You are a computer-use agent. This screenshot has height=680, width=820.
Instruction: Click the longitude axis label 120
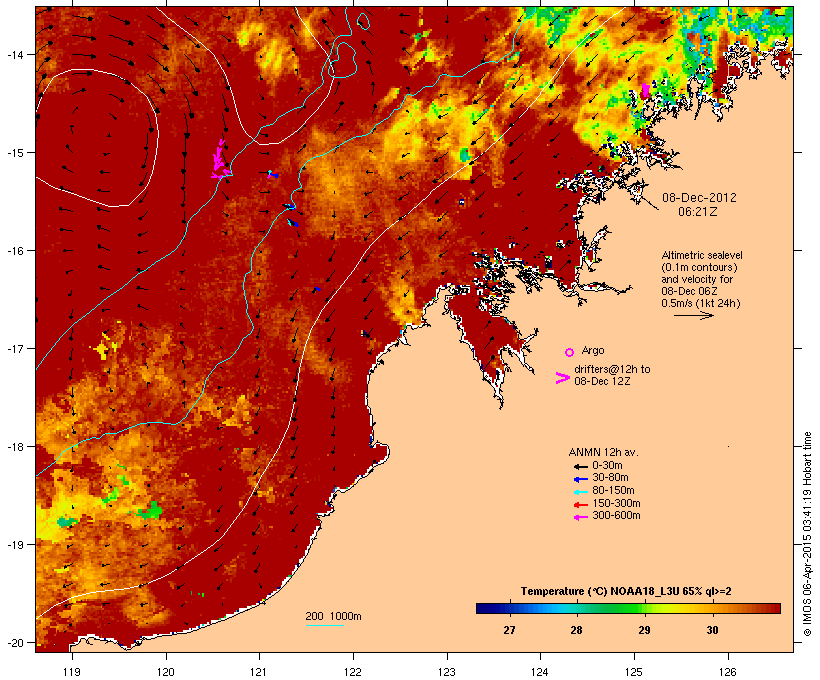[x=166, y=672]
